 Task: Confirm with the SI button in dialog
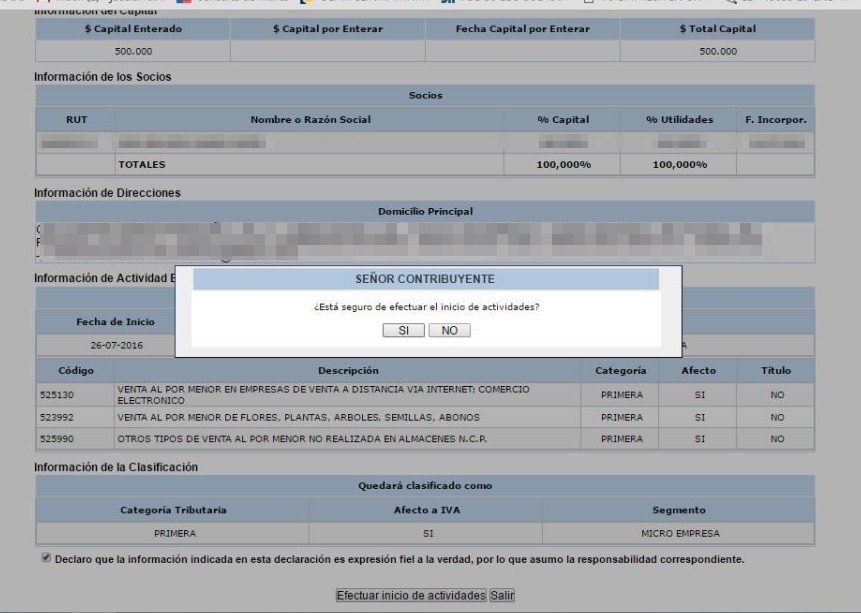click(x=404, y=330)
